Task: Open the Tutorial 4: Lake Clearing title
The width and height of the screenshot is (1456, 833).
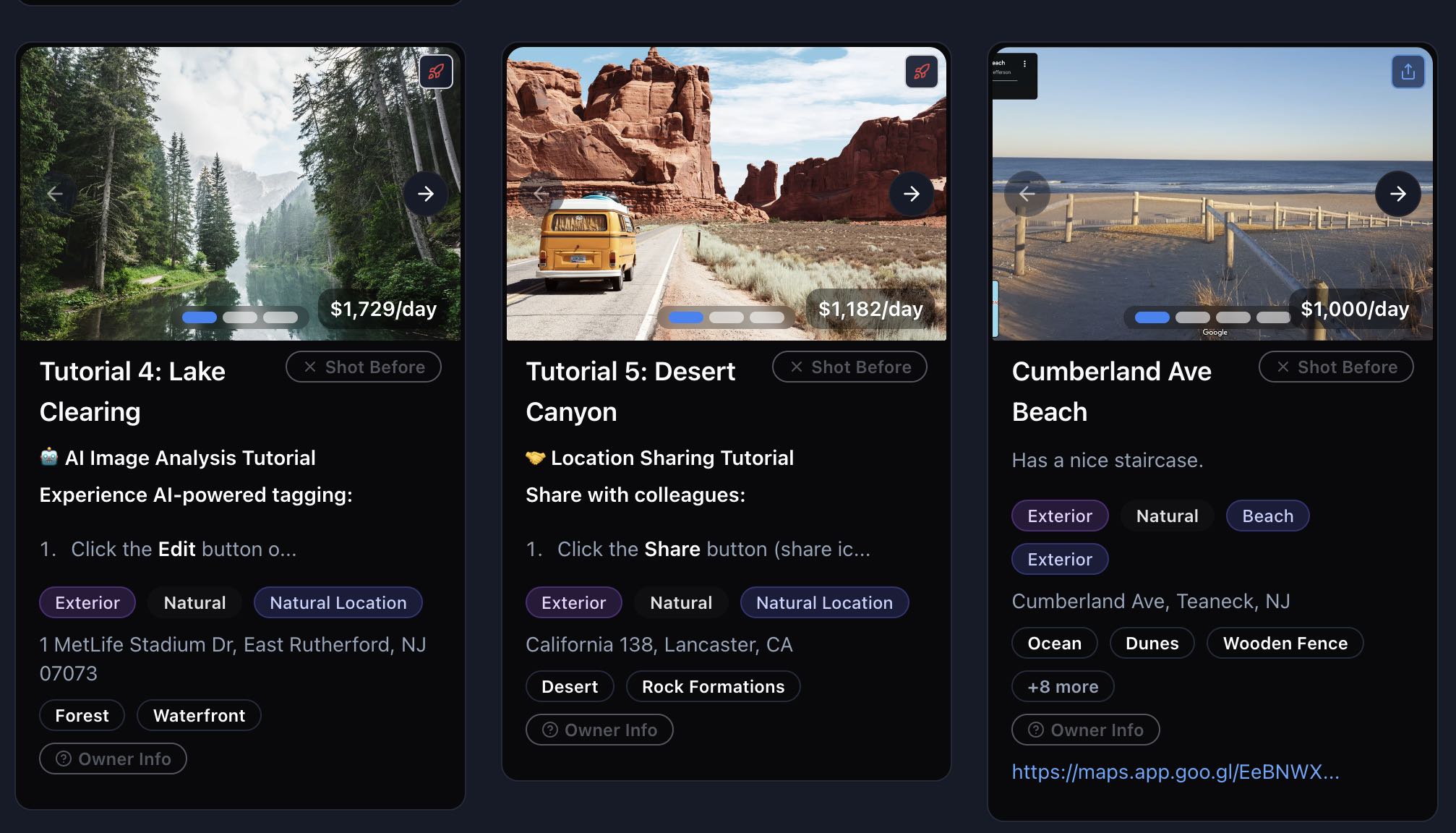Action: (133, 391)
